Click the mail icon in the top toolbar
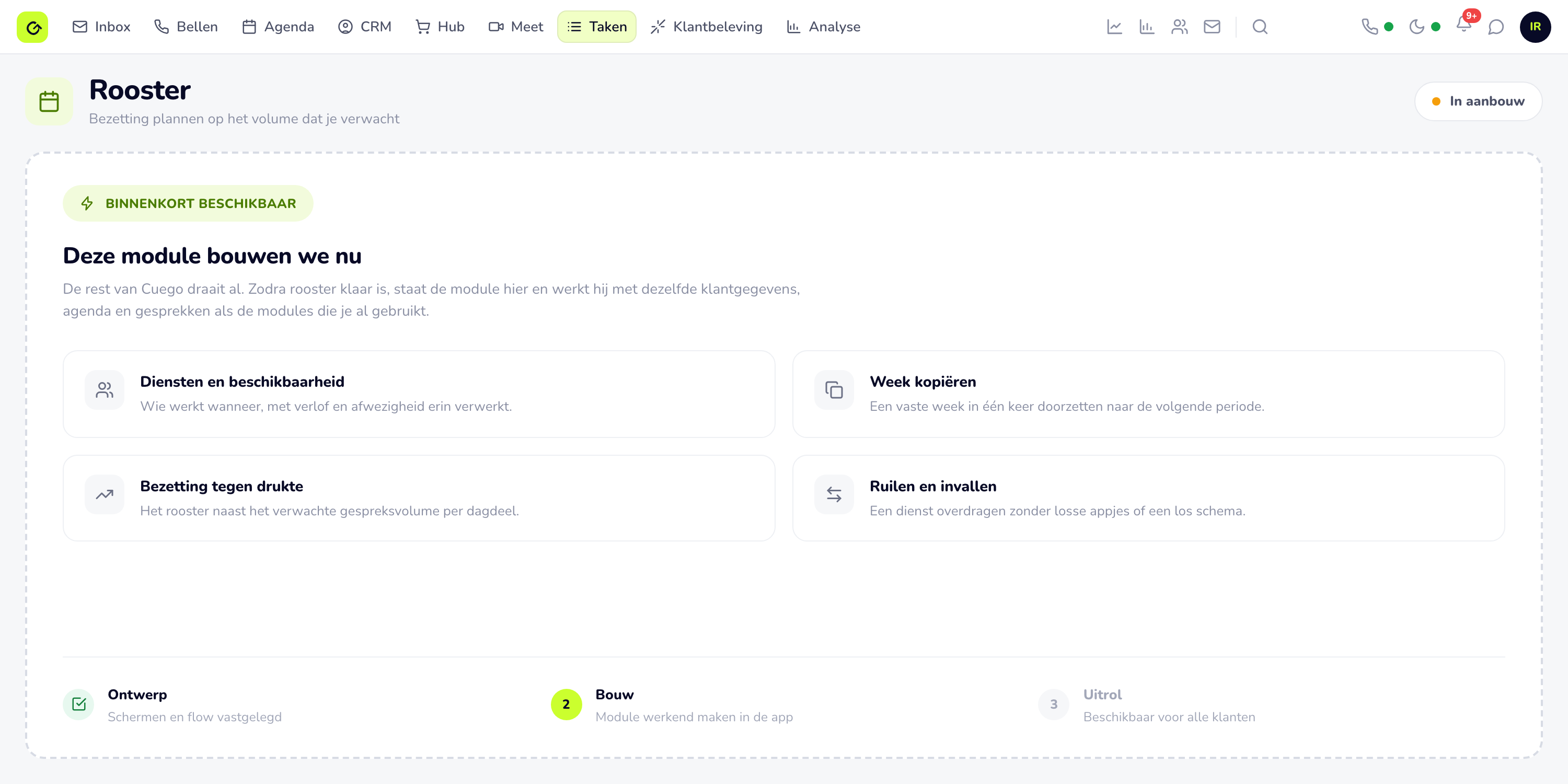Screen dimensions: 1568x784 (x=1212, y=27)
